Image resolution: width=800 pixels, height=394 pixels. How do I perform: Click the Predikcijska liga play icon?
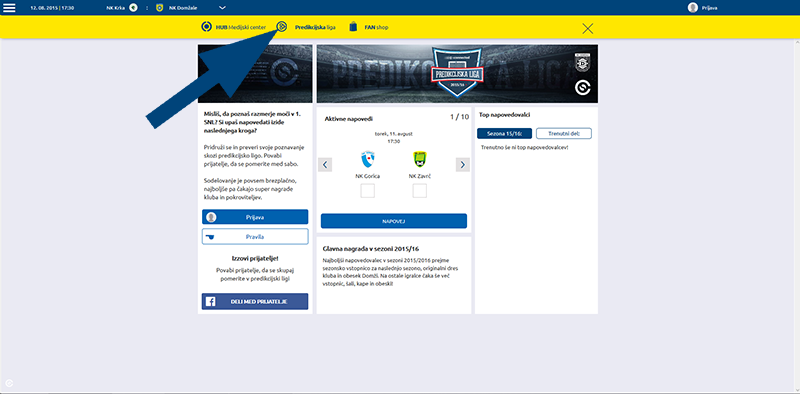[x=282, y=27]
